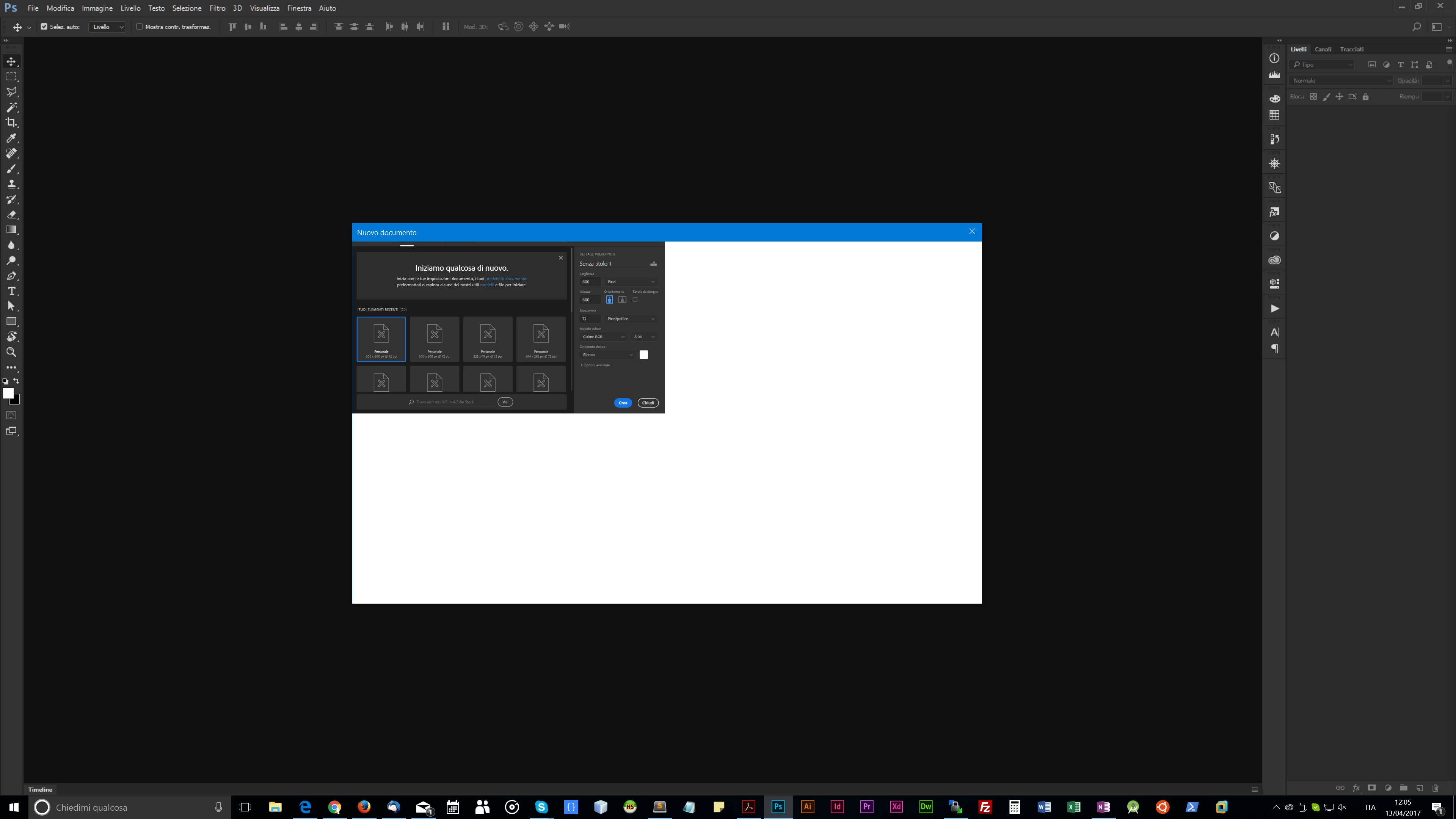The height and width of the screenshot is (819, 1456).
Task: Enable Tavole da disegno checkbox
Action: pyautogui.click(x=635, y=300)
